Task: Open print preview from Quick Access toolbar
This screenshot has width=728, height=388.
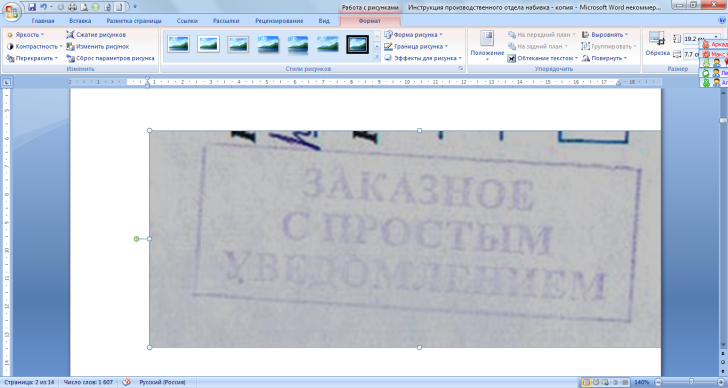Action: (x=84, y=7)
